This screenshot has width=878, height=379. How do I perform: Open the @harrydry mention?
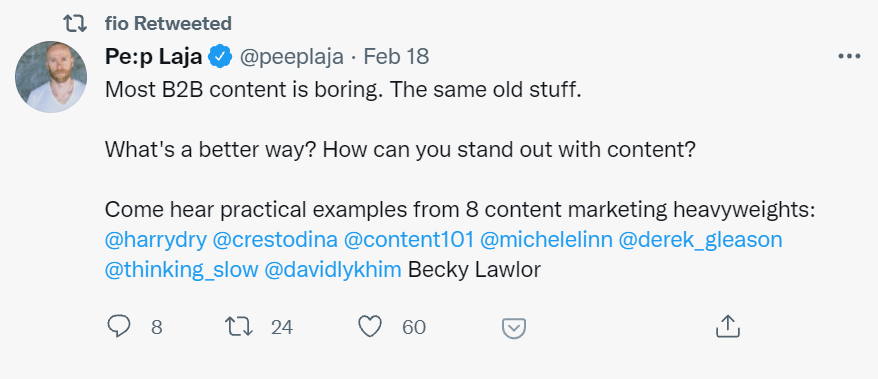click(x=156, y=240)
